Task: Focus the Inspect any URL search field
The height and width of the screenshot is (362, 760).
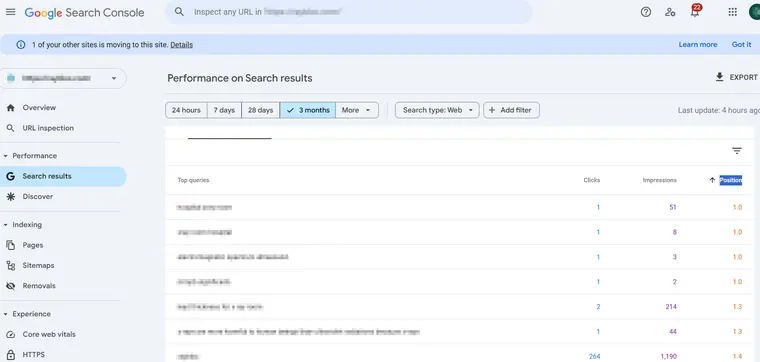Action: [349, 12]
